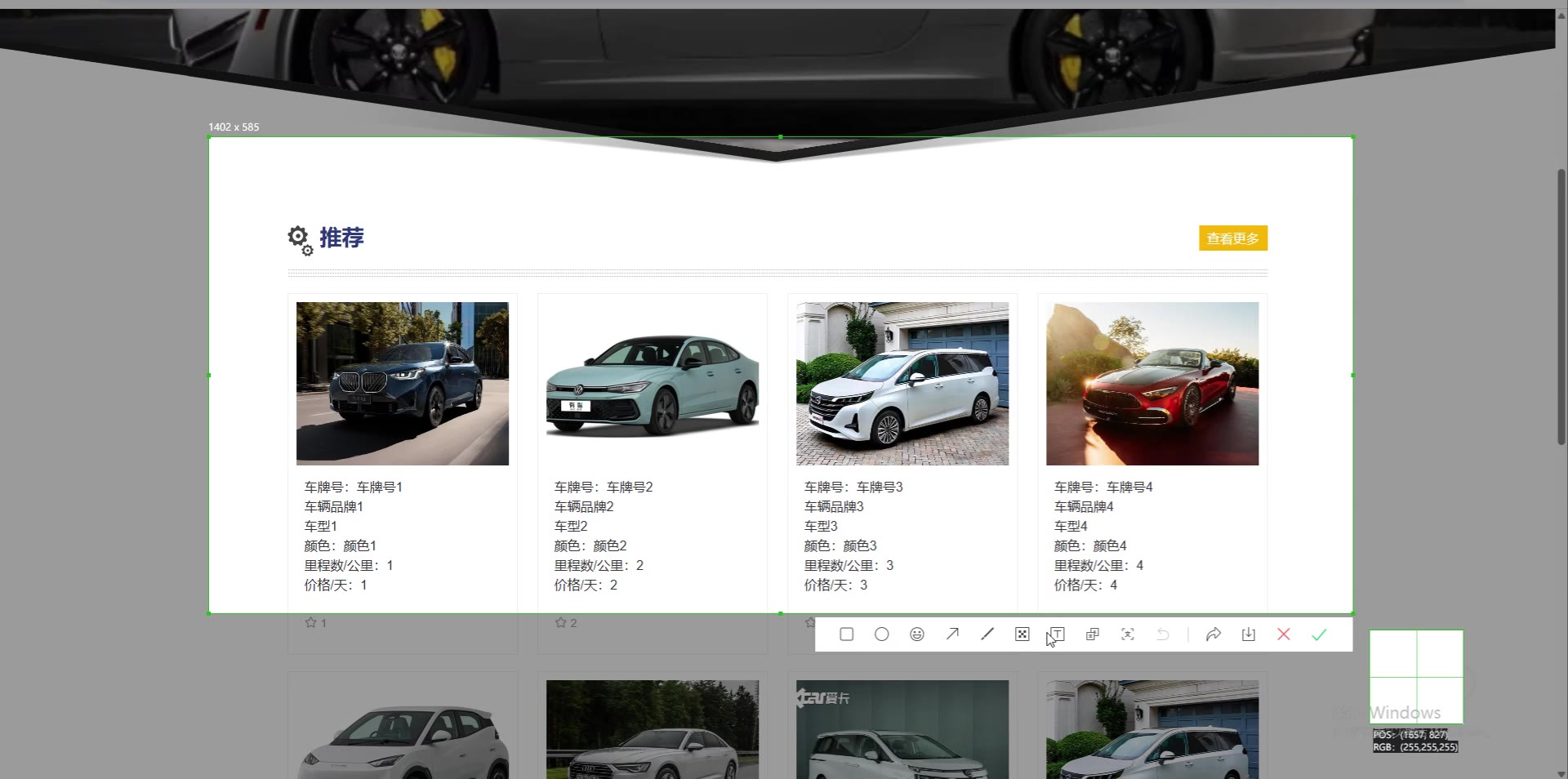Open the white minivan thumbnail above 车牌号3

tap(902, 384)
